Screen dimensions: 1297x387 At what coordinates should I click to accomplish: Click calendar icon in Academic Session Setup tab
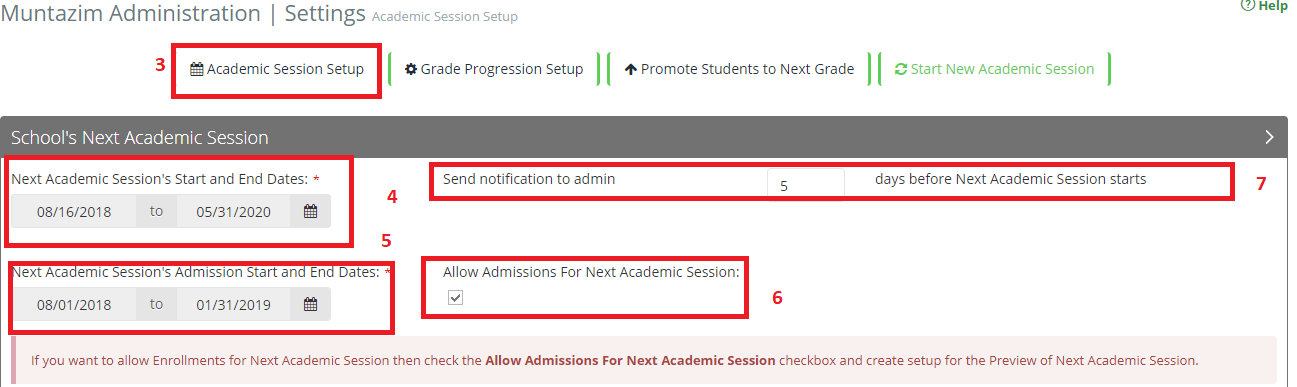tap(197, 70)
